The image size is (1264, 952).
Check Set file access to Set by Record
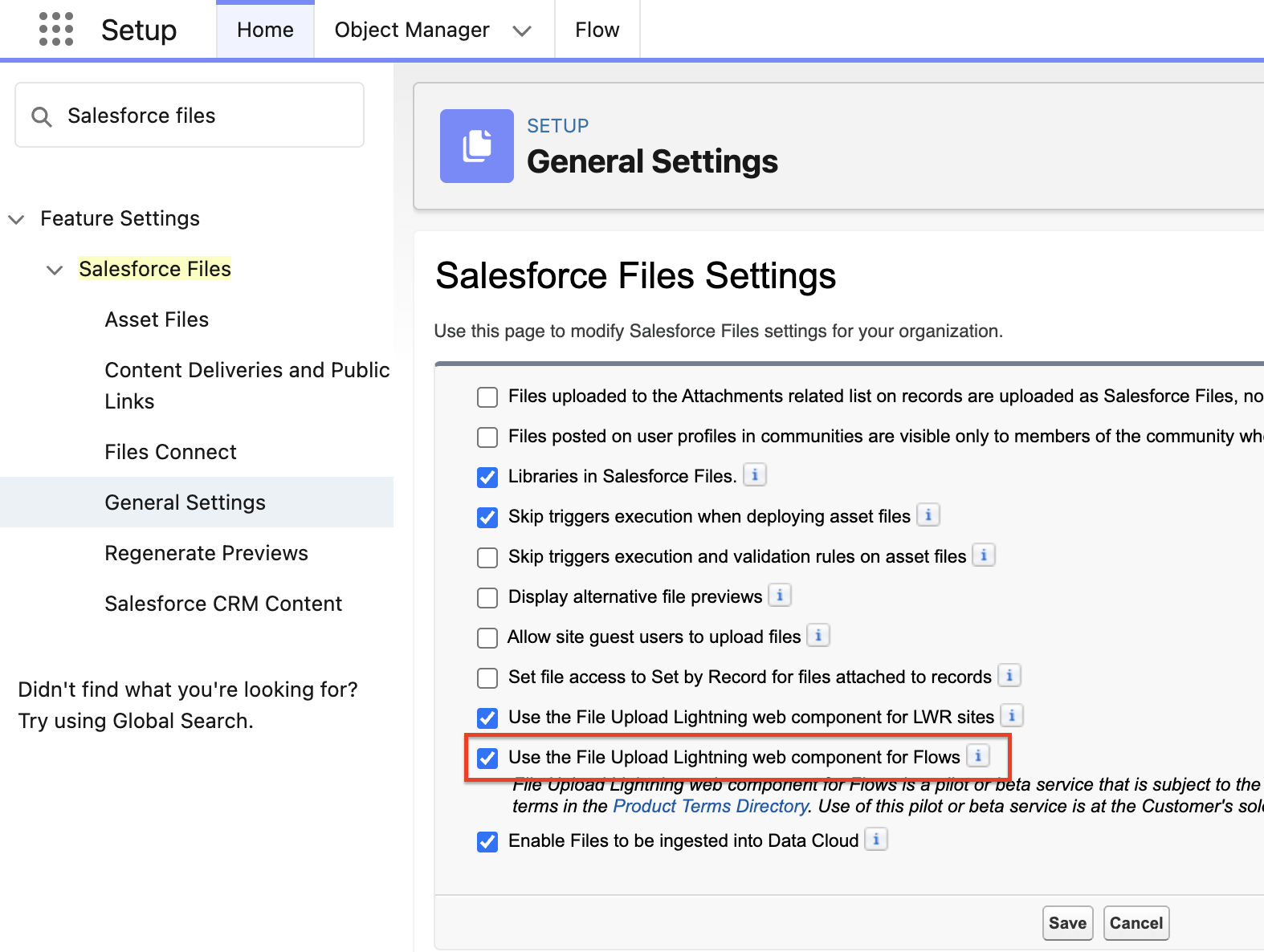(x=487, y=678)
